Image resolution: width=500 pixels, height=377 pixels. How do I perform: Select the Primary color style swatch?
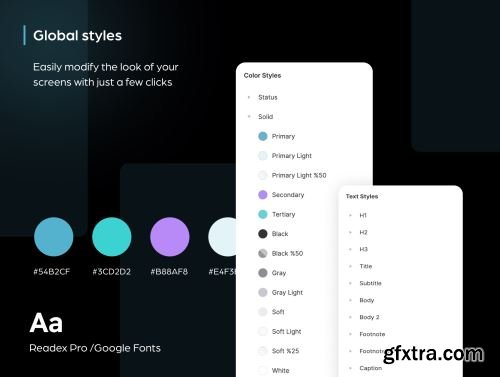pyautogui.click(x=263, y=136)
